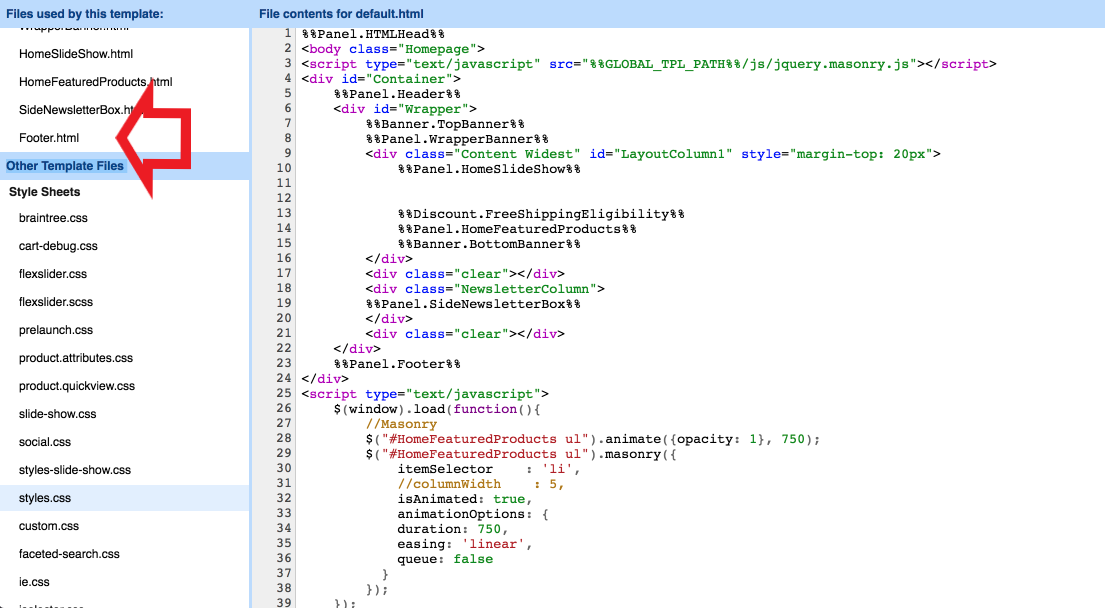1105x608 pixels.
Task: Click the 'Files used by this template:' header
Action: click(x=85, y=13)
